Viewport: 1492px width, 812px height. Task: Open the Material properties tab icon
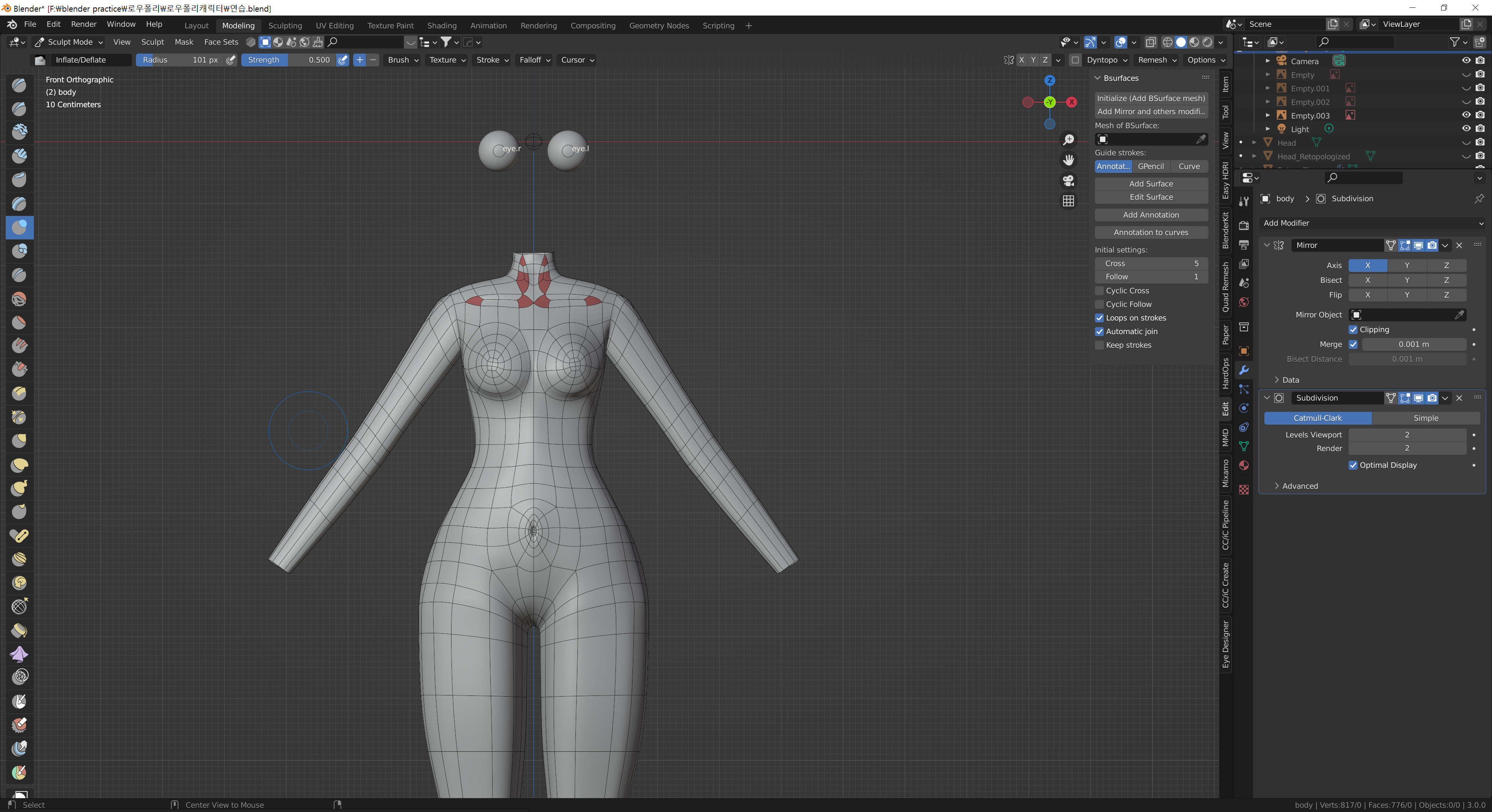point(1243,466)
